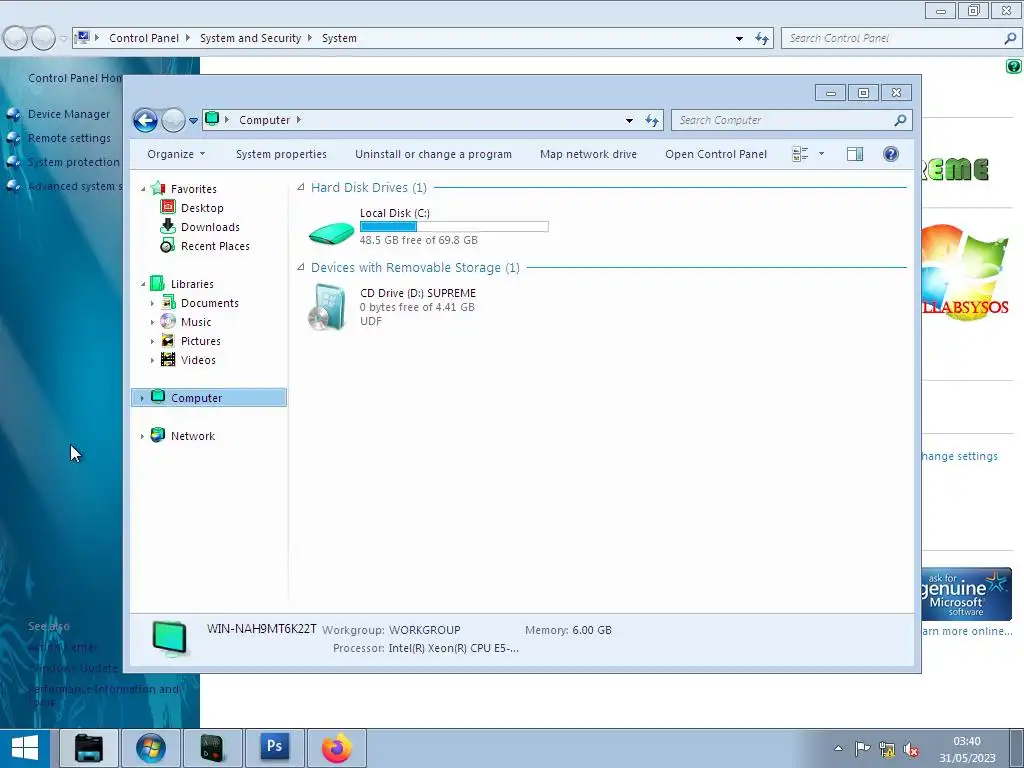Collapse Libraries tree node
This screenshot has height=768, width=1024.
point(143,284)
